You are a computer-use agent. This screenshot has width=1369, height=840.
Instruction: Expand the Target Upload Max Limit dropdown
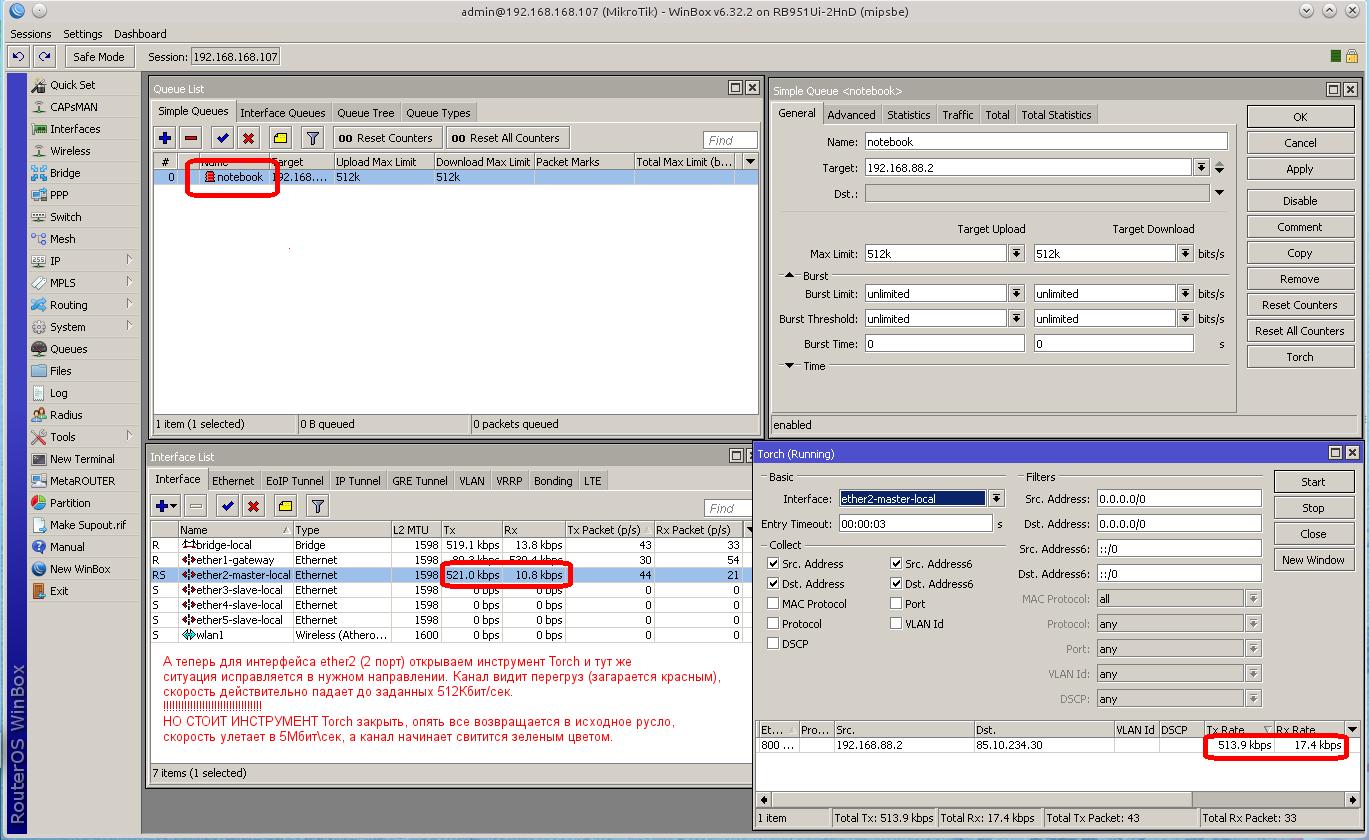[1016, 254]
